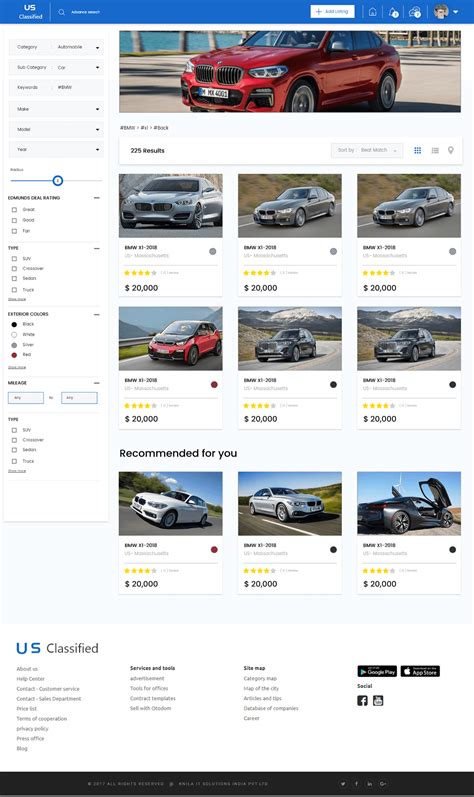
Task: Click the #Back breadcrumb
Action: pyautogui.click(x=161, y=128)
